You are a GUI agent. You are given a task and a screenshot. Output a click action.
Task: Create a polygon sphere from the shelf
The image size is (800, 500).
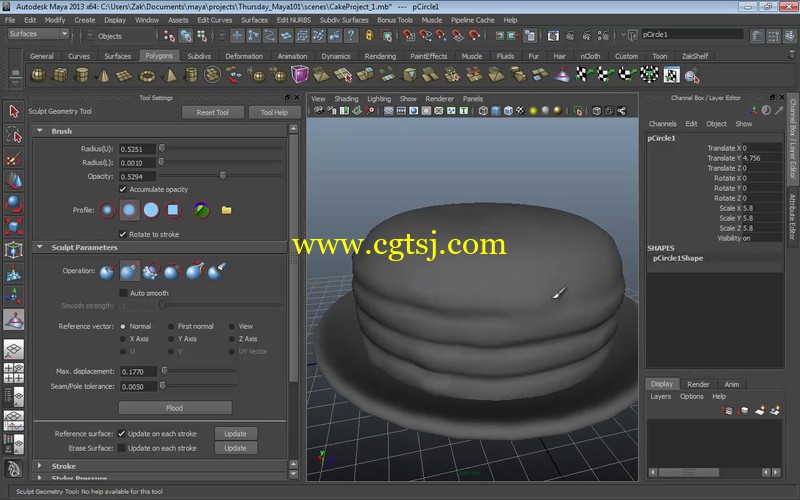38,76
